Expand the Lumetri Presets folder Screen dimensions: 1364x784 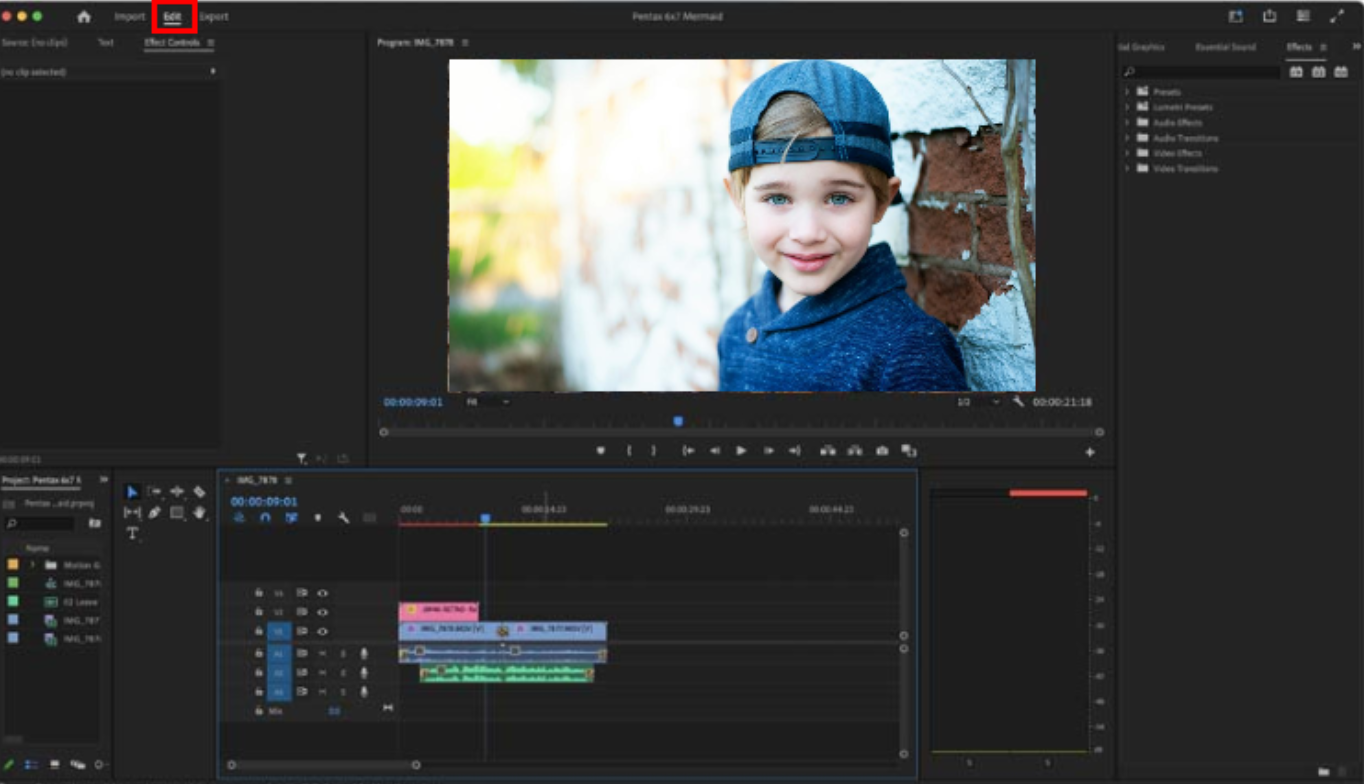(x=1128, y=107)
